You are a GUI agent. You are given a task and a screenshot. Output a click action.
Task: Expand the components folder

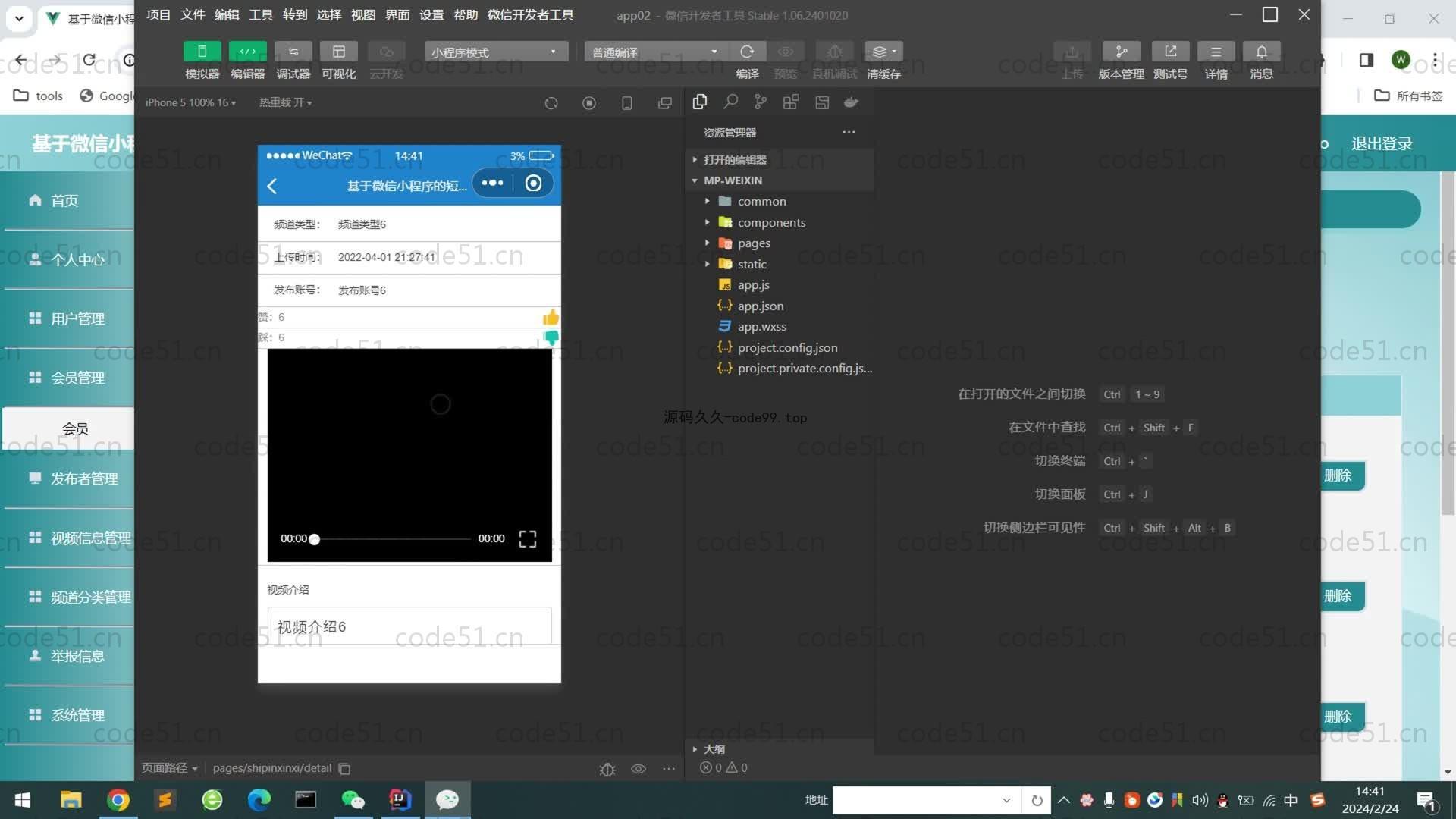781,222
